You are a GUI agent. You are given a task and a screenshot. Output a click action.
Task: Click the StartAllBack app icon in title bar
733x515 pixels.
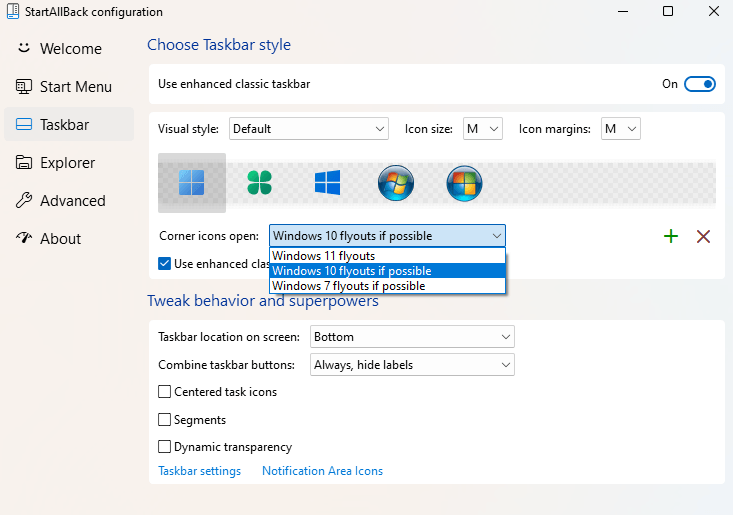[13, 11]
